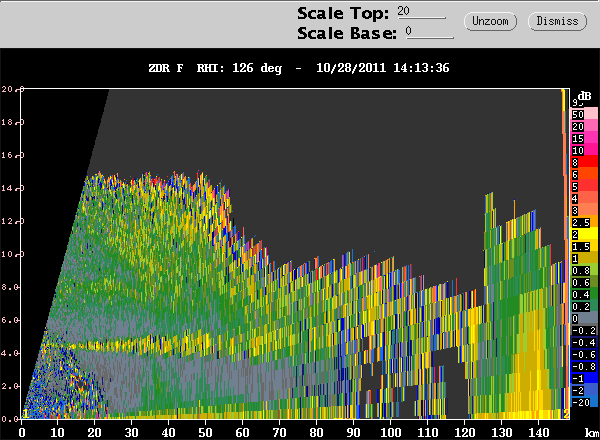Select the 8 dB color swatch
This screenshot has height=440, width=600.
584,162
